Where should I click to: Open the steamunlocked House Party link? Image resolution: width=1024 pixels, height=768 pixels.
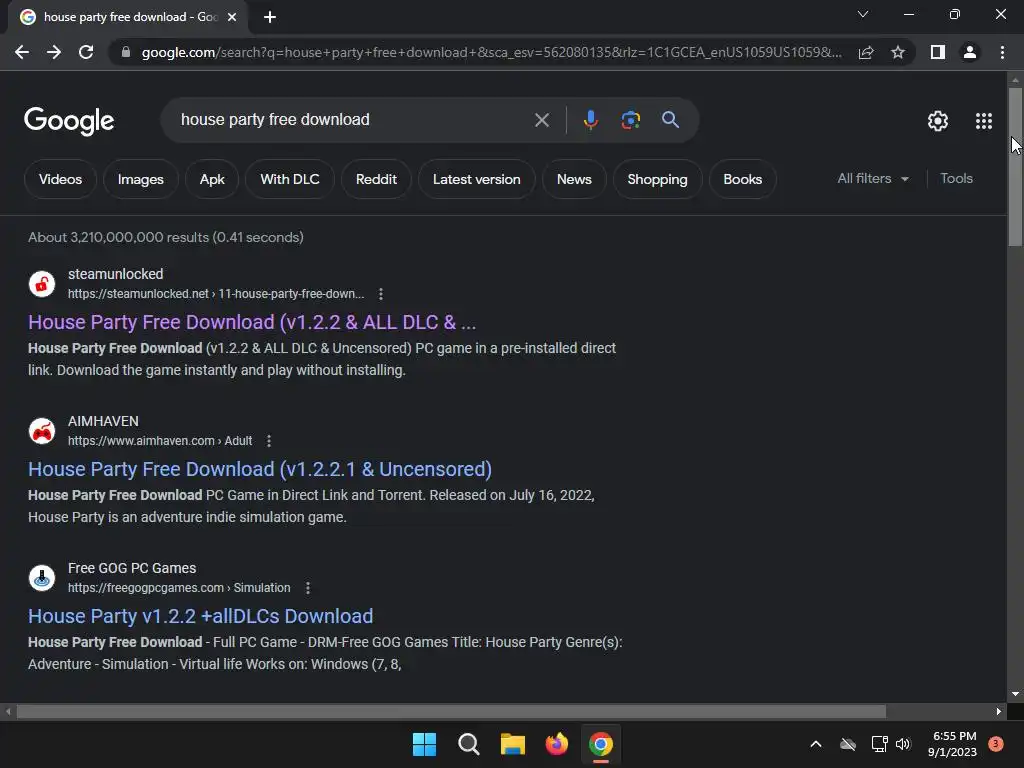click(252, 322)
